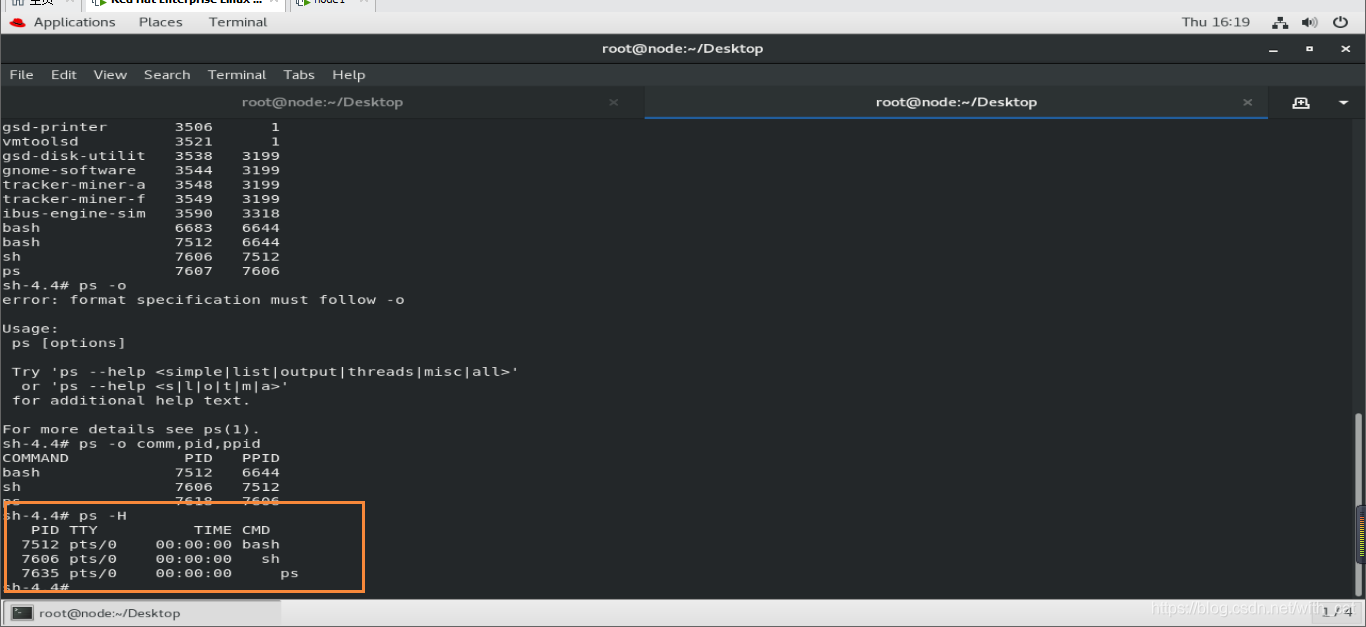1366x627 pixels.
Task: Click the 'ps -o comm,pid,ppid' command line
Action: click(x=131, y=443)
